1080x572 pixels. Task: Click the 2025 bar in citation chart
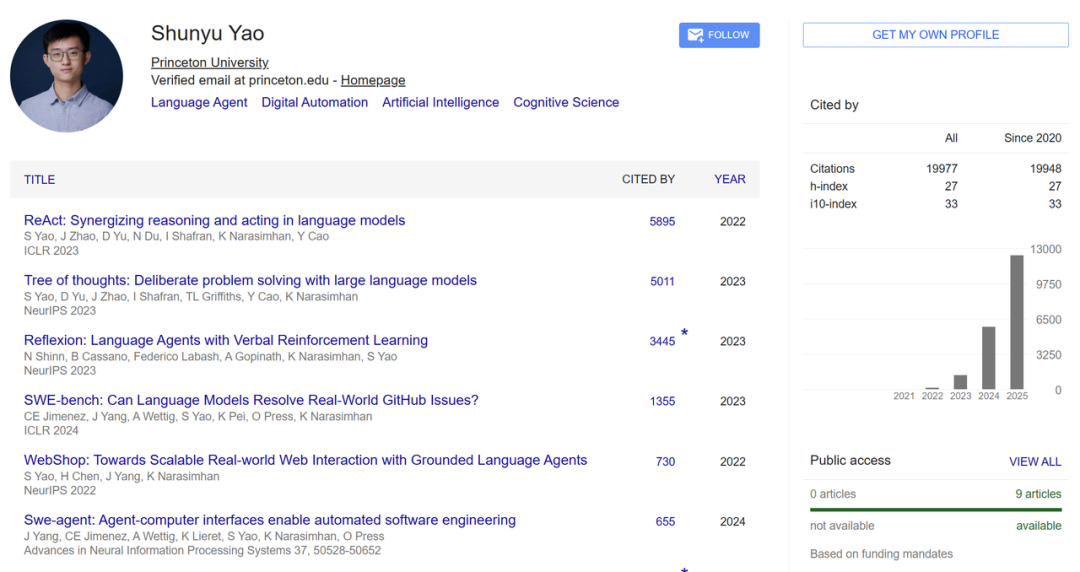click(x=1017, y=322)
